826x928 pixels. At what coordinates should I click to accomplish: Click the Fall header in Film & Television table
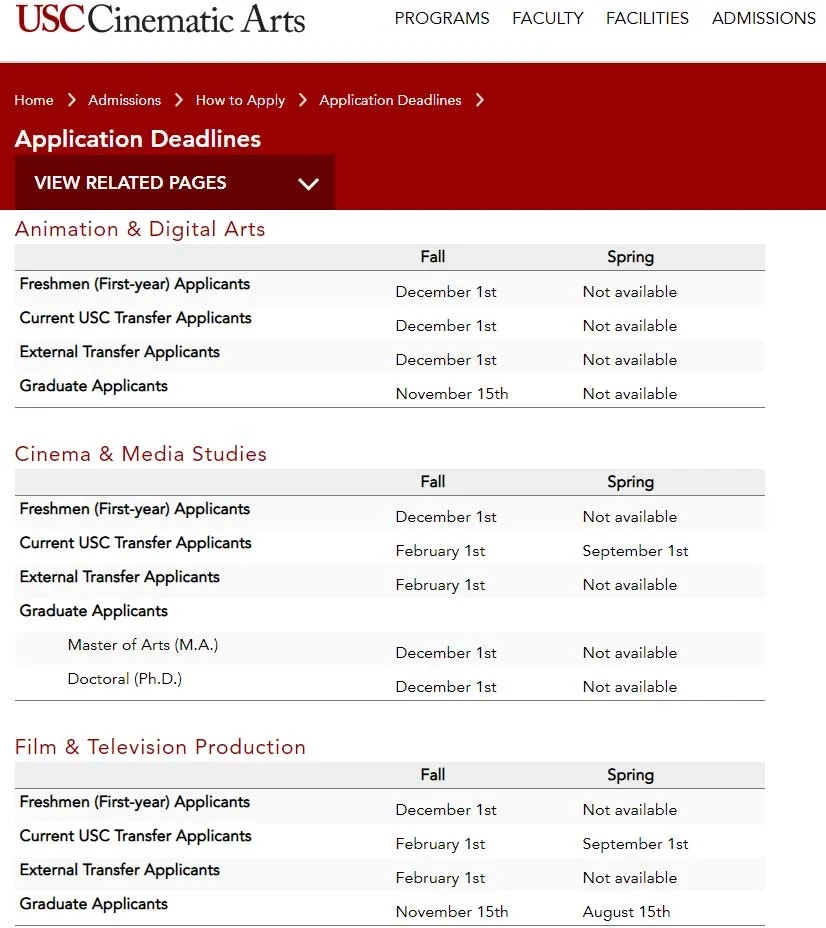(433, 775)
